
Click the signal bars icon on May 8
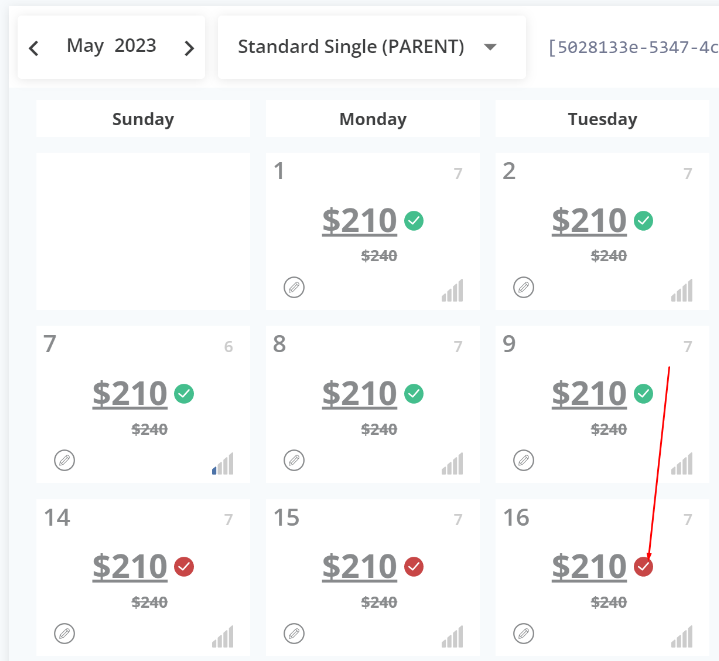[452, 464]
